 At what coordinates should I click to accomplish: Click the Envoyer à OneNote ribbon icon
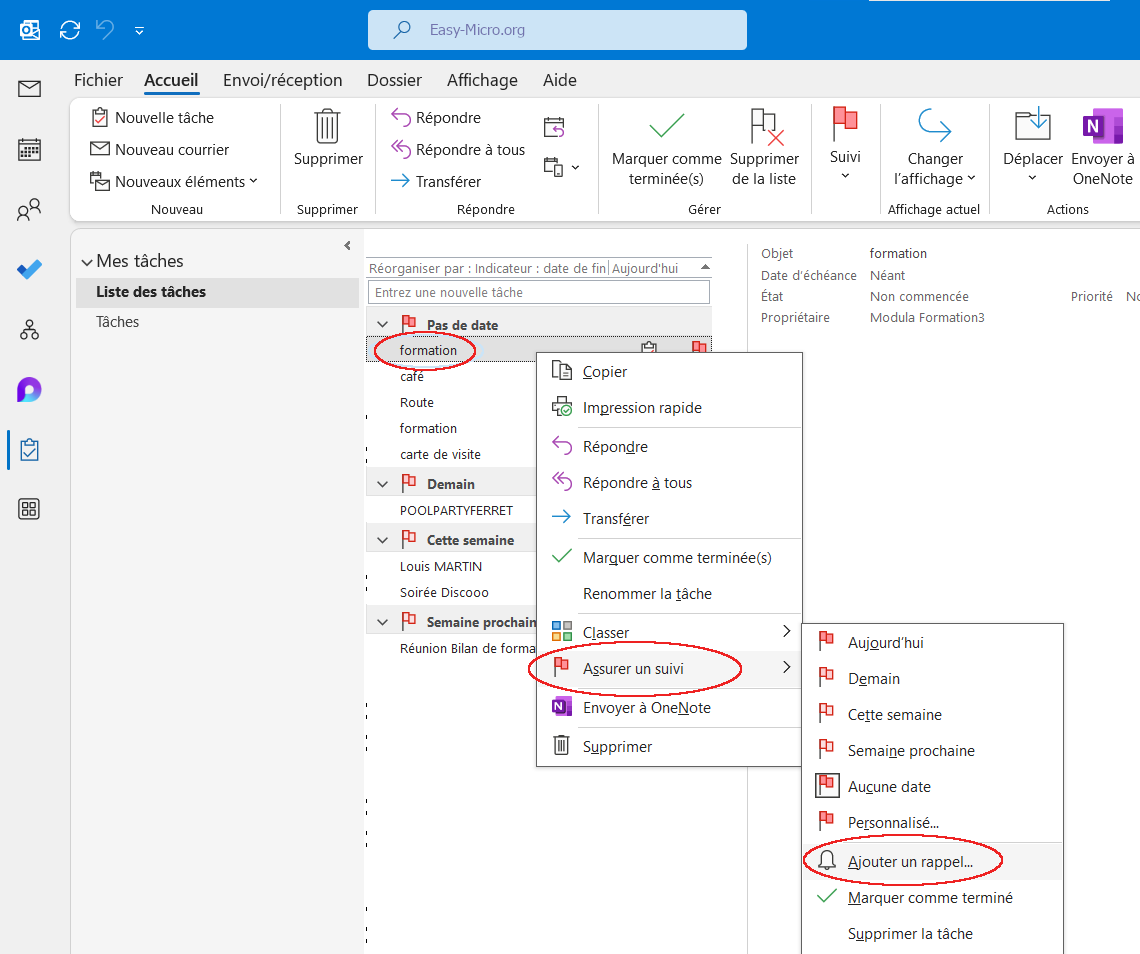(x=1102, y=147)
